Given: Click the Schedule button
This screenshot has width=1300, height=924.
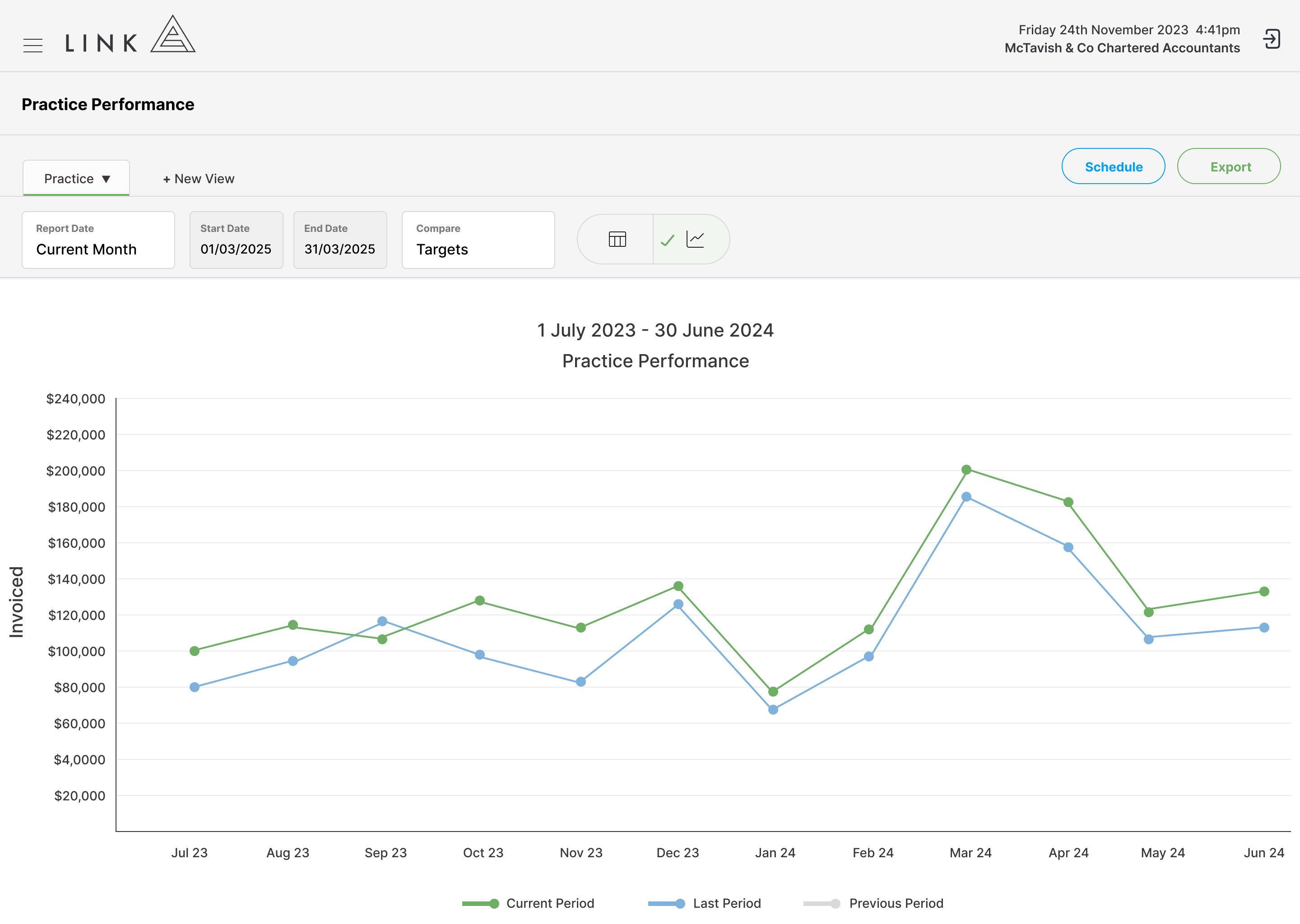Looking at the screenshot, I should click(1113, 166).
